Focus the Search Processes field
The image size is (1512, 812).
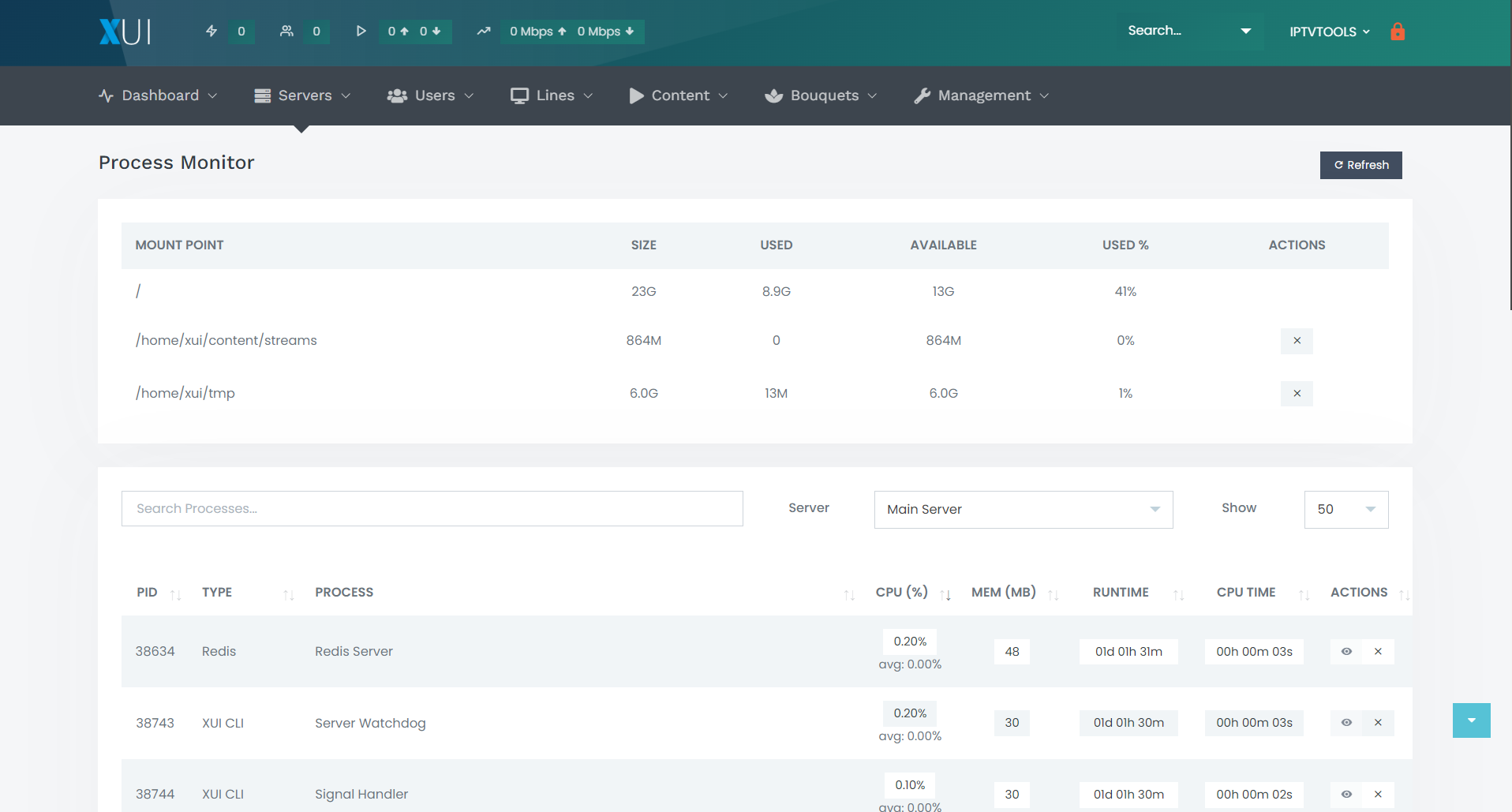[x=432, y=509]
